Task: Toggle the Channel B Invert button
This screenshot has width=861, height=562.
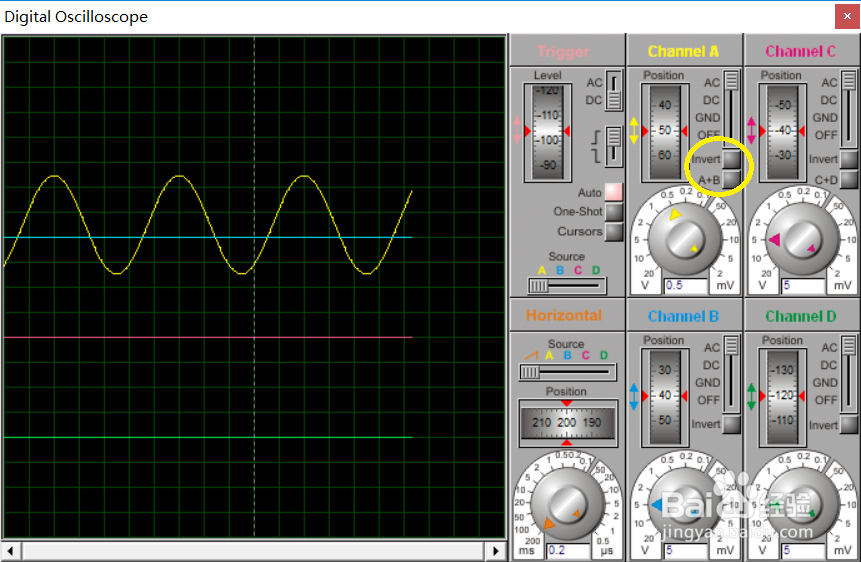Action: (x=731, y=424)
